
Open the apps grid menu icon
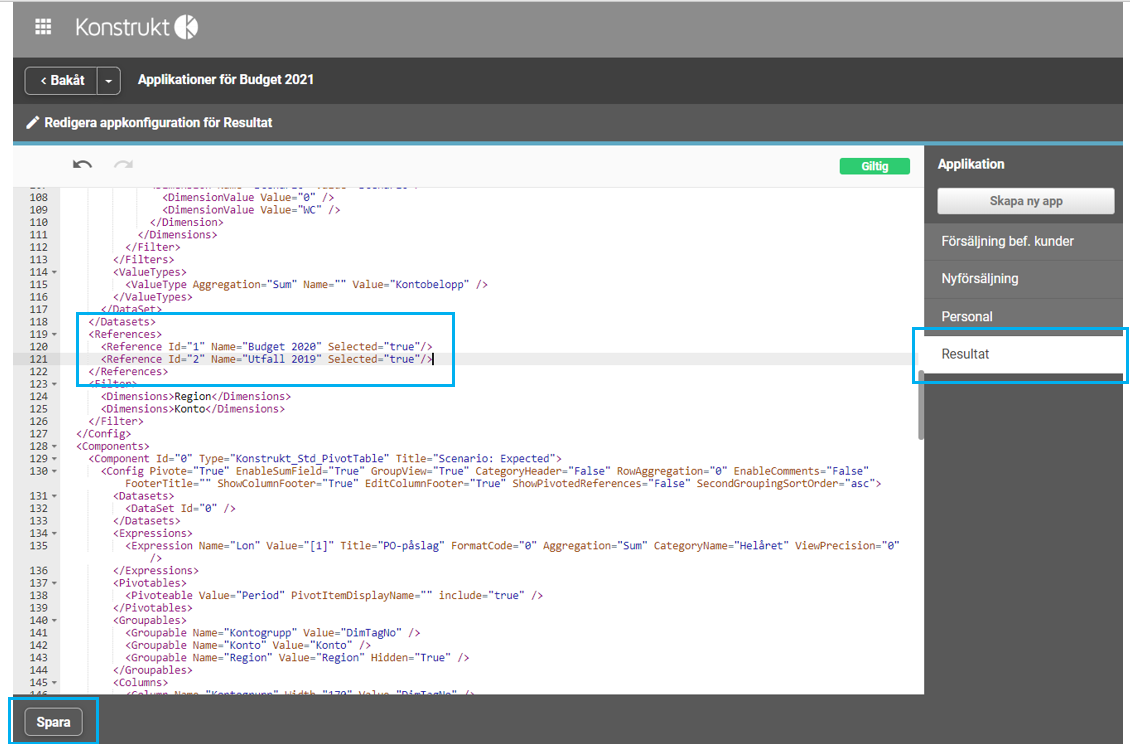[x=43, y=28]
